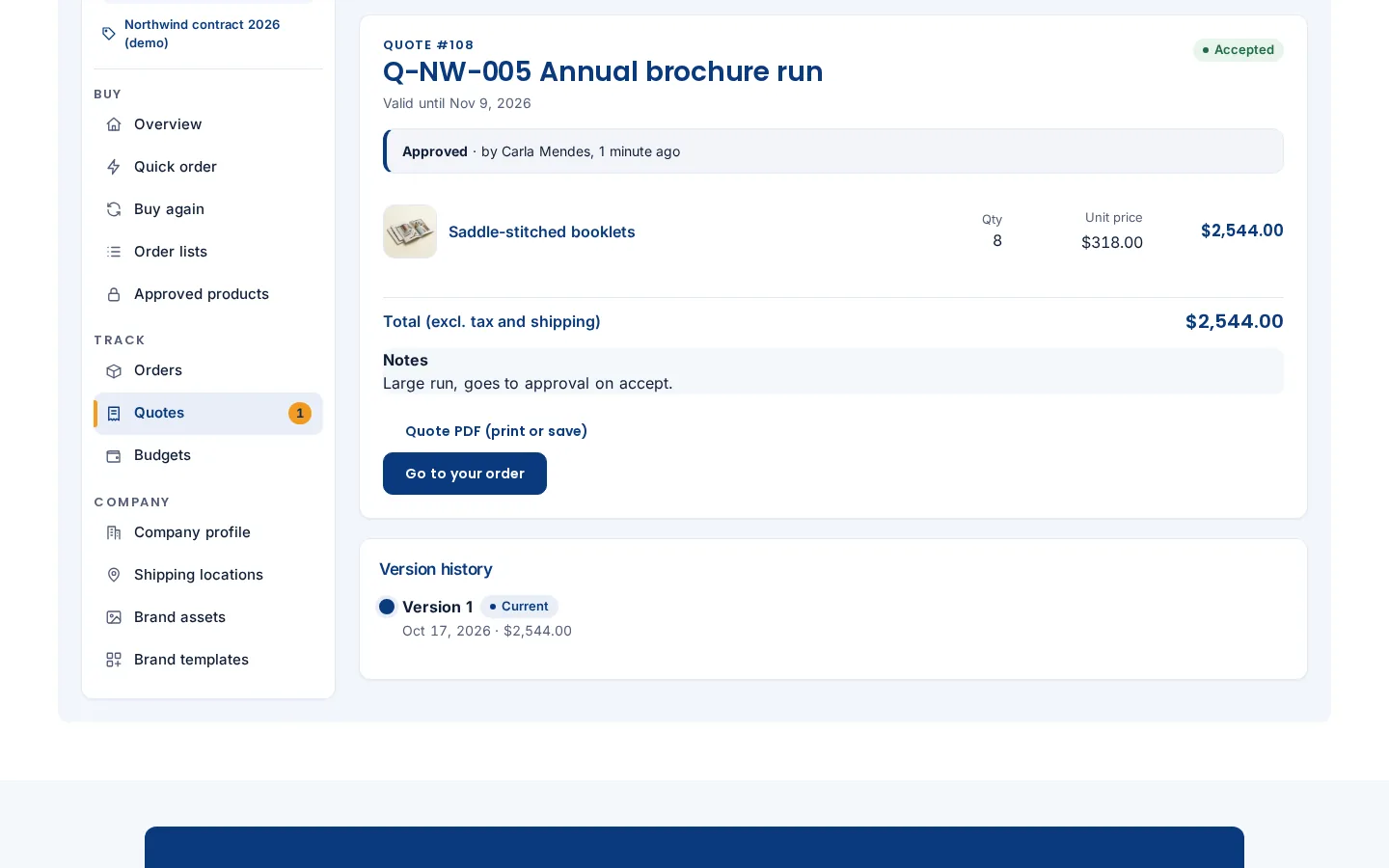Click the note 'Large run, goes to approval on accept.'
Viewport: 1389px width, 868px height.
click(528, 383)
